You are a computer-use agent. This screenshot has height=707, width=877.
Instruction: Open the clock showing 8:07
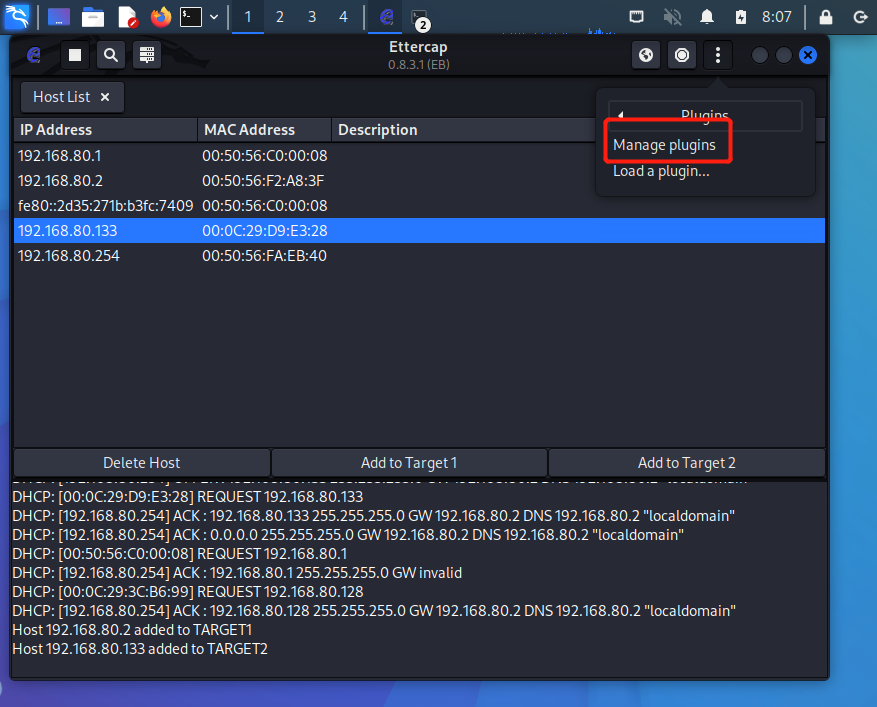point(776,17)
